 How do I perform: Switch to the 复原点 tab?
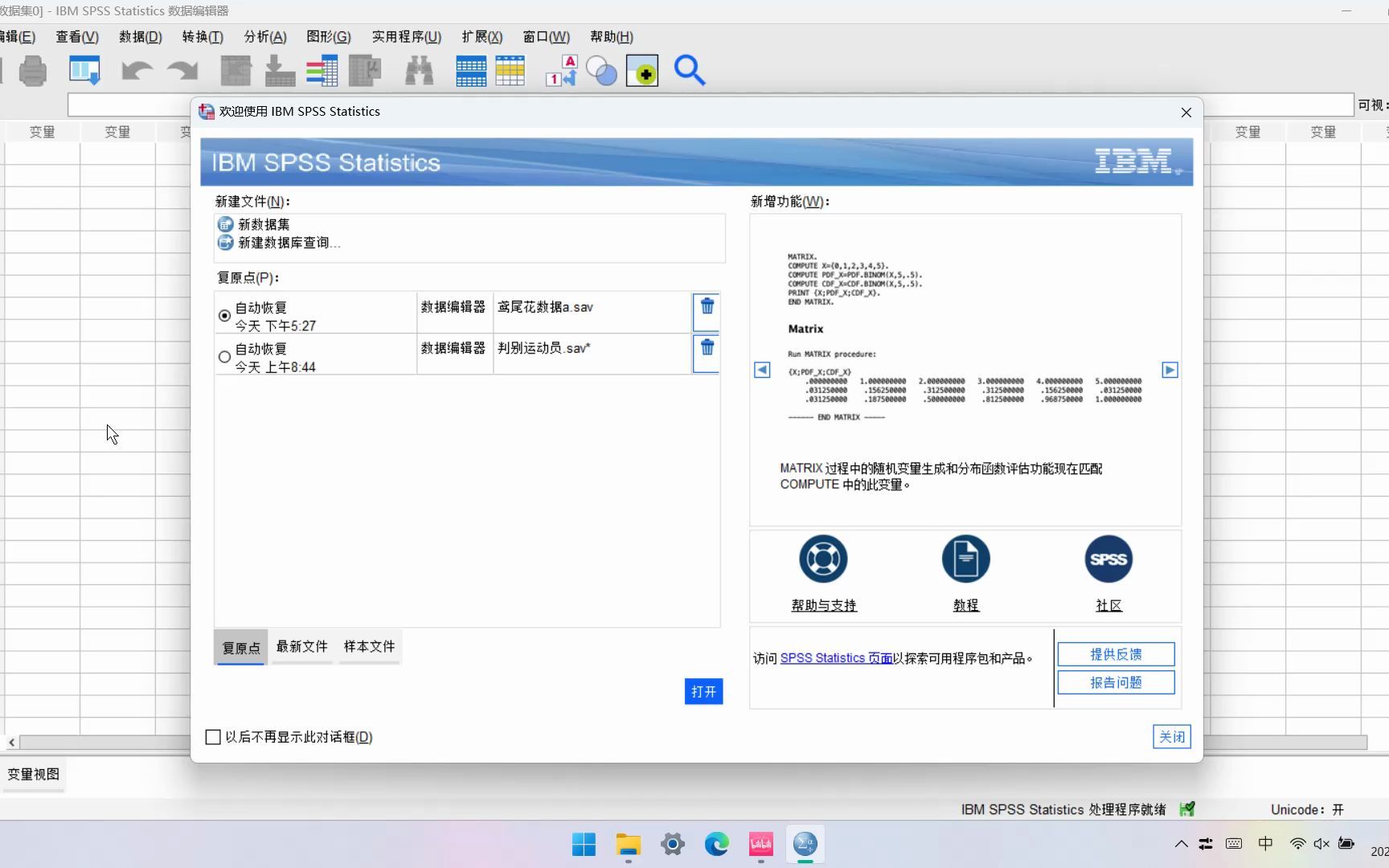coord(241,648)
